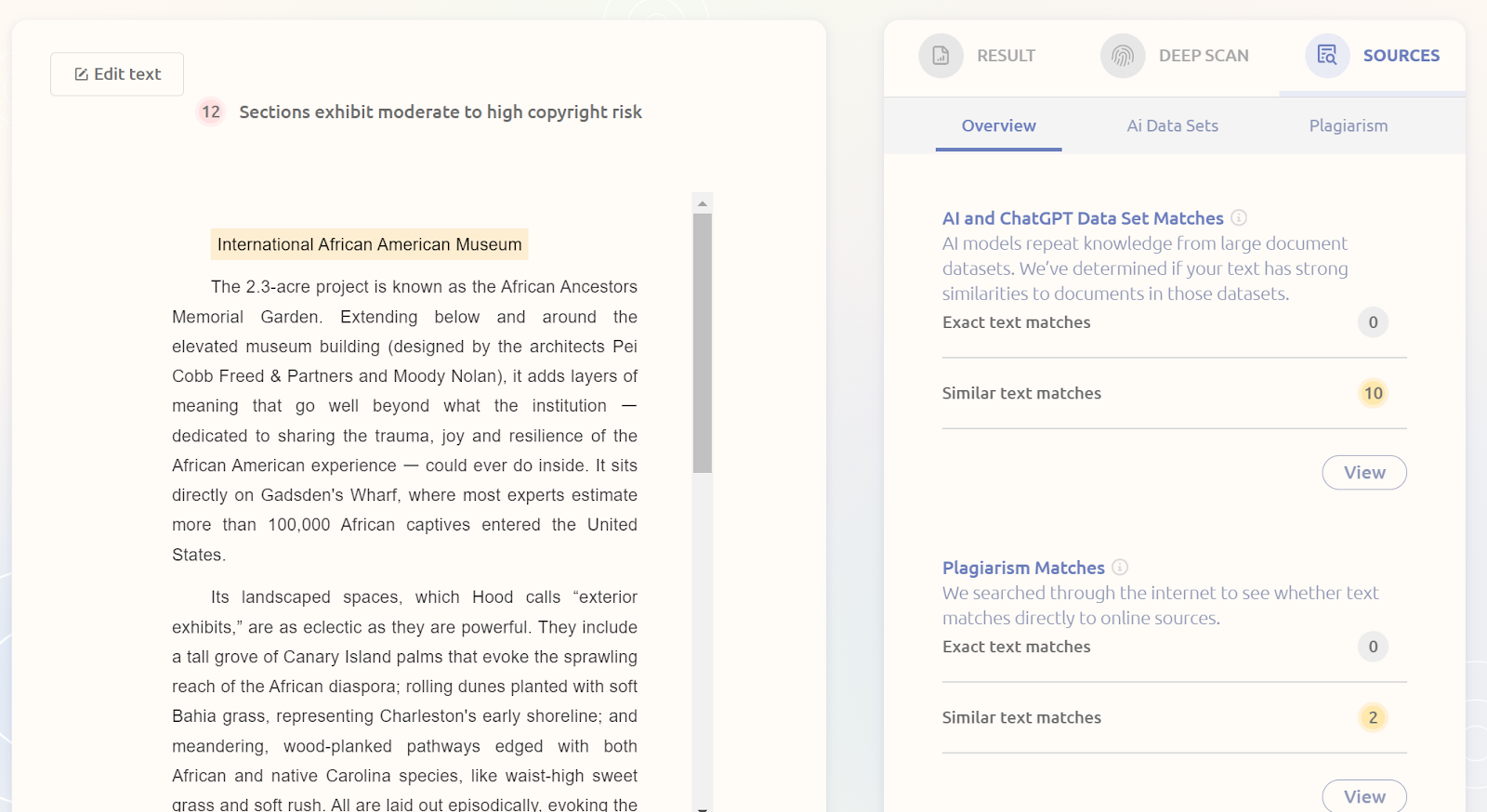Click plagiarism exact text matches count 0

[x=1373, y=647]
